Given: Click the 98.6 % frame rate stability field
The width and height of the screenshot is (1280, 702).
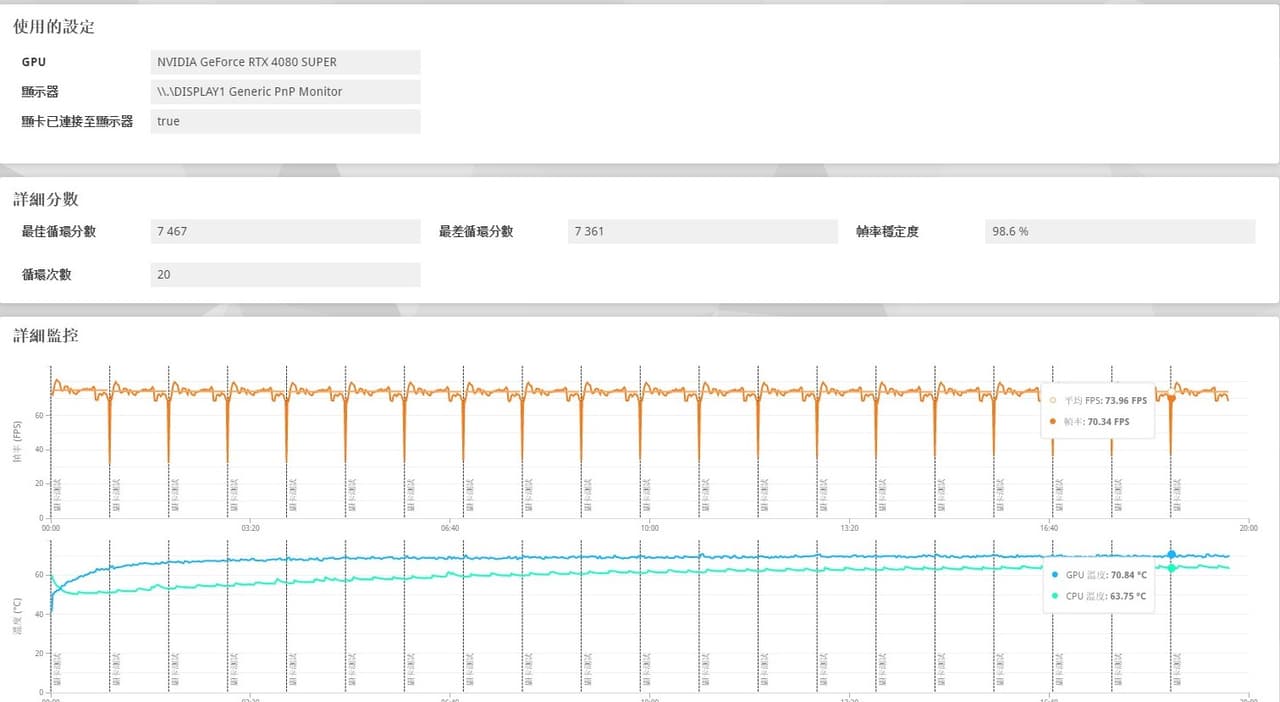Looking at the screenshot, I should pyautogui.click(x=1120, y=231).
